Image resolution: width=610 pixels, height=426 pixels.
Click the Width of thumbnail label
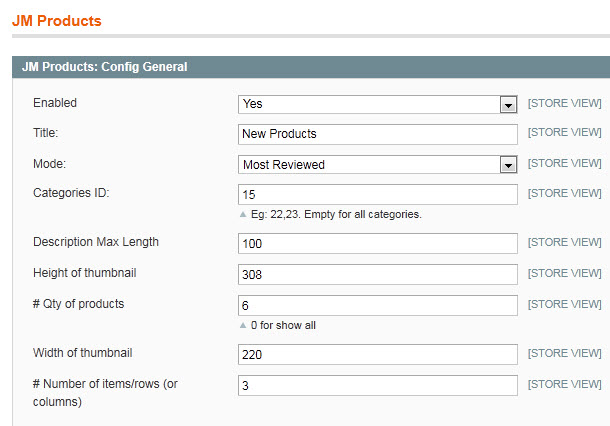tap(82, 353)
